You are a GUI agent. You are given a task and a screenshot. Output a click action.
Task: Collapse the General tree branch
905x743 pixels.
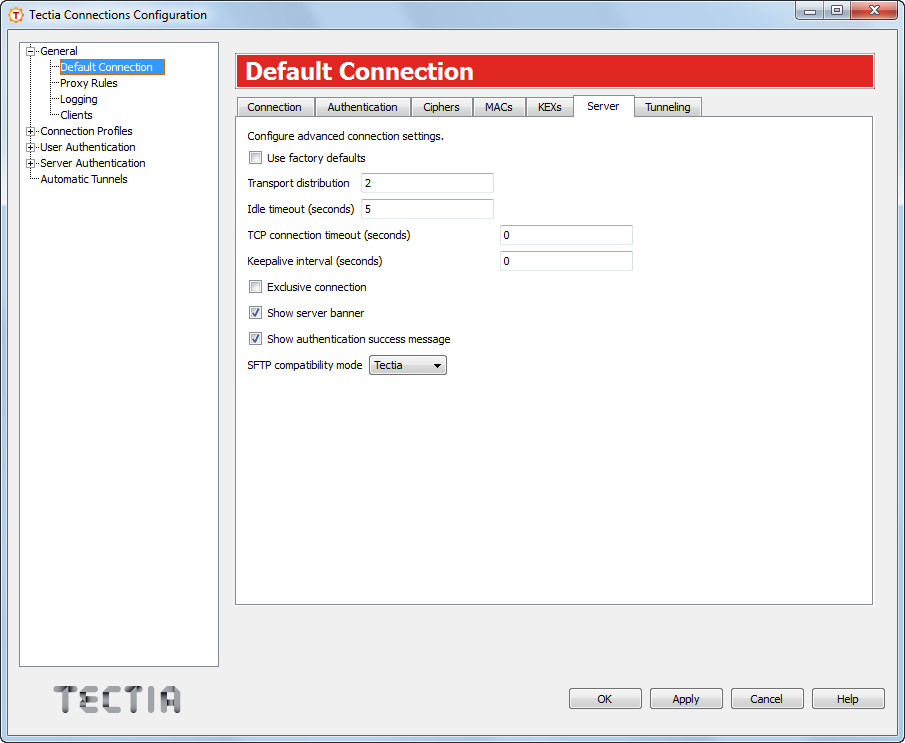coord(31,50)
